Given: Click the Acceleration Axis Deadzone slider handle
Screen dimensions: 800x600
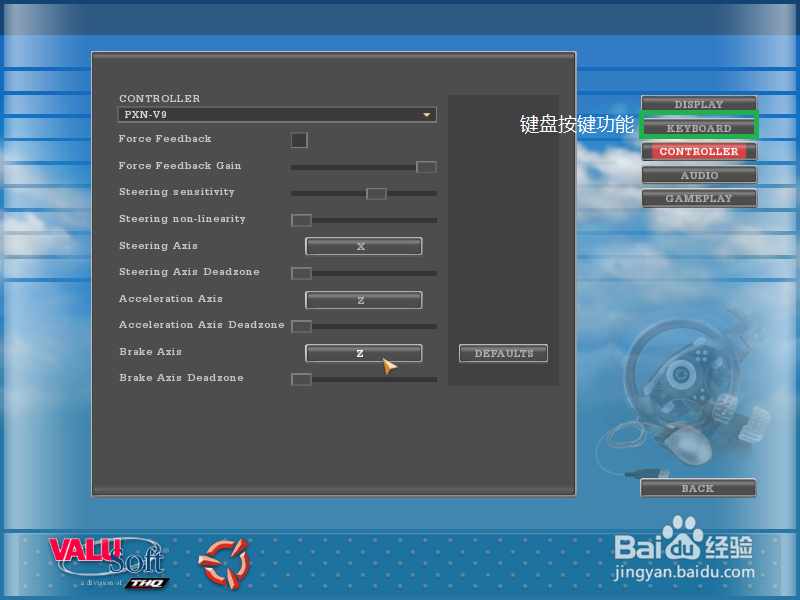Looking at the screenshot, I should click(x=302, y=327).
